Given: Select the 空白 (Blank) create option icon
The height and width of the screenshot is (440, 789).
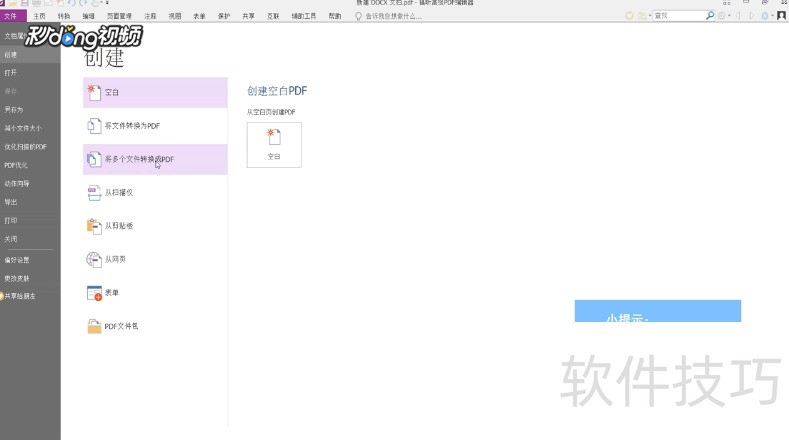Looking at the screenshot, I should [x=95, y=92].
